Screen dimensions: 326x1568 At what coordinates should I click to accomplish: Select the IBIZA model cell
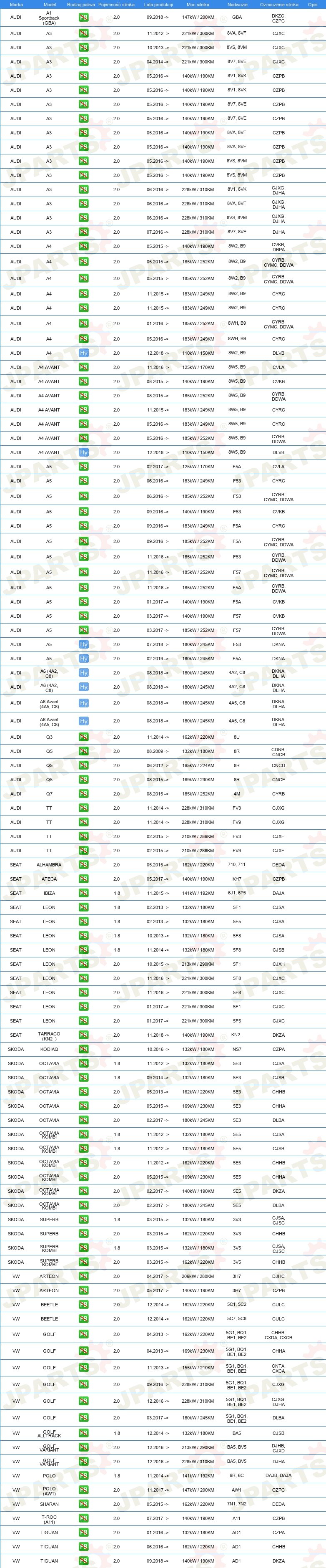(49, 893)
